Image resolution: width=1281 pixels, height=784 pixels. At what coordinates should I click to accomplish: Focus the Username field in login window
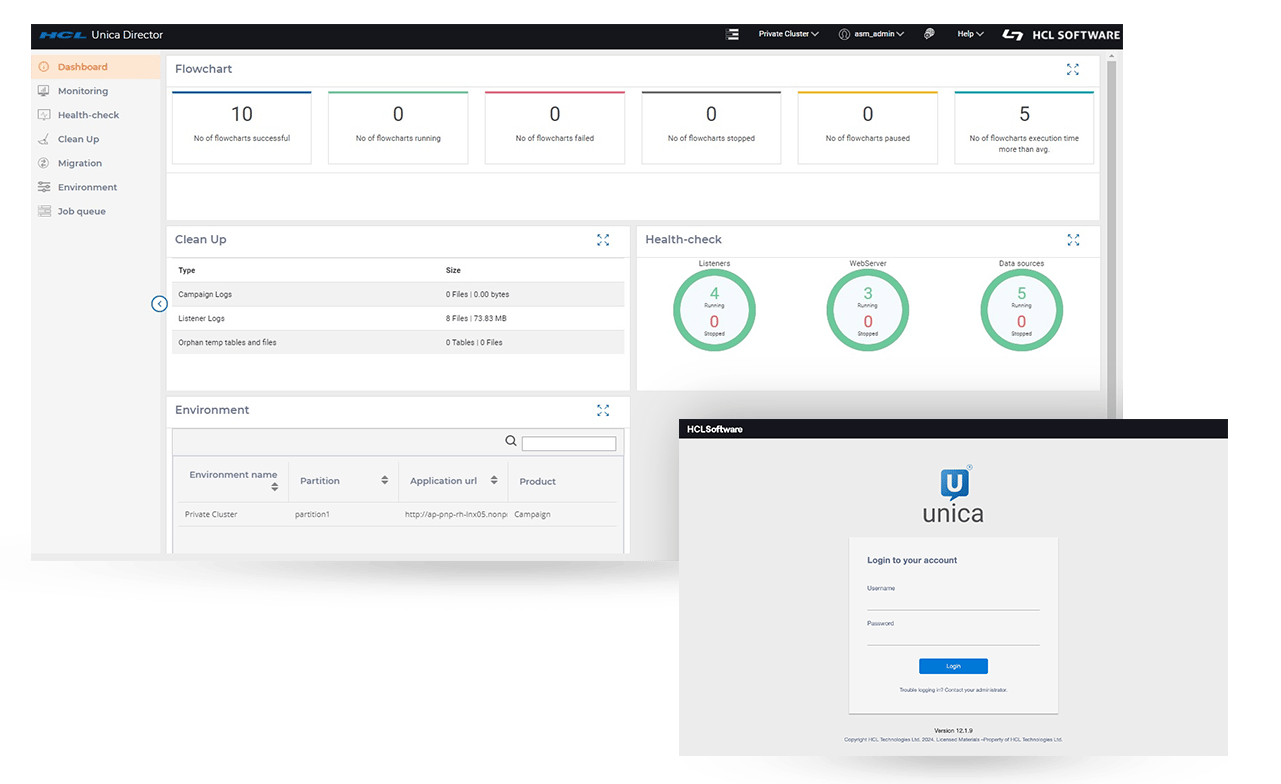pos(953,603)
